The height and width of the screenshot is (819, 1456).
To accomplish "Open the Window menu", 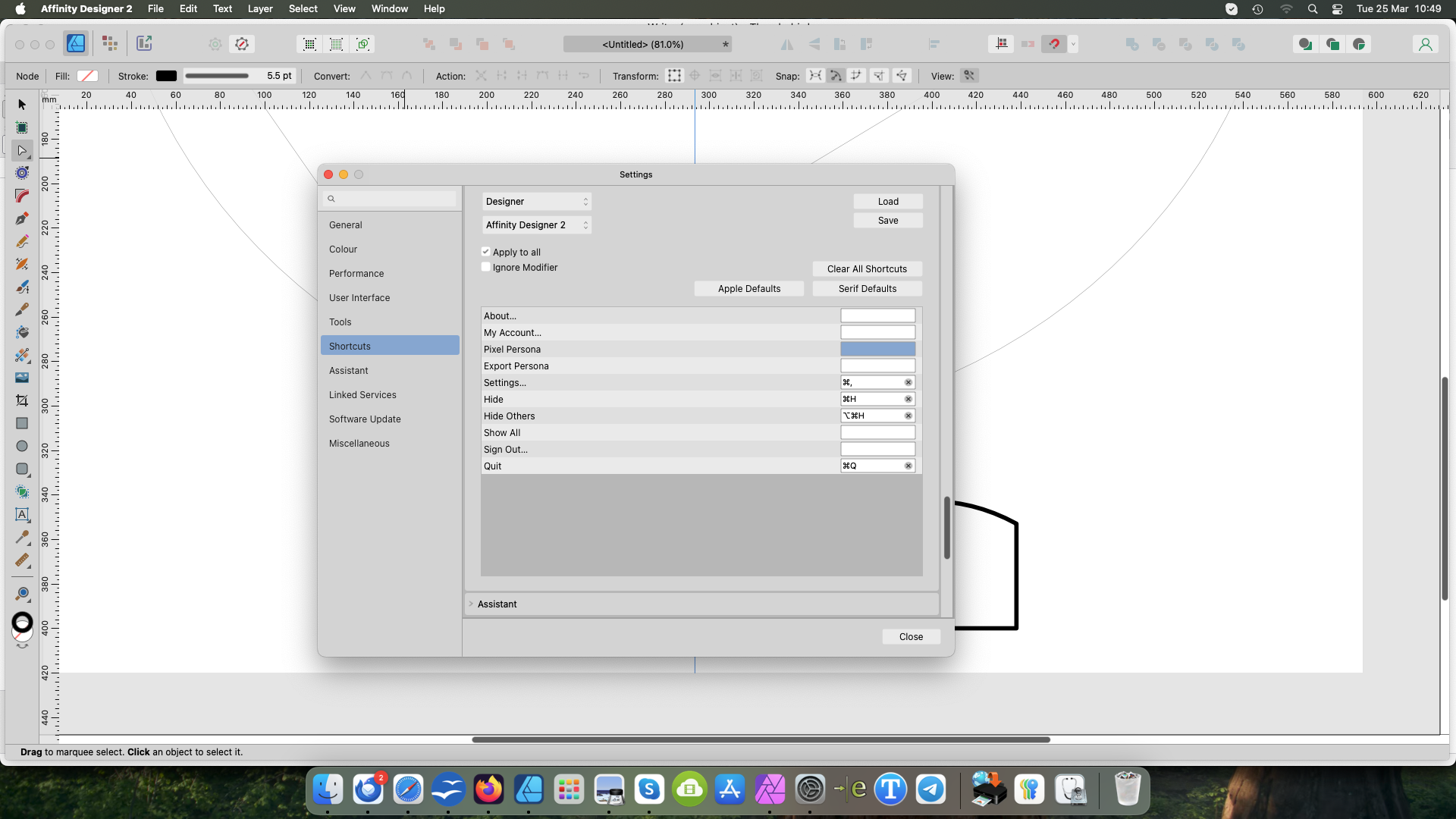I will pos(390,9).
